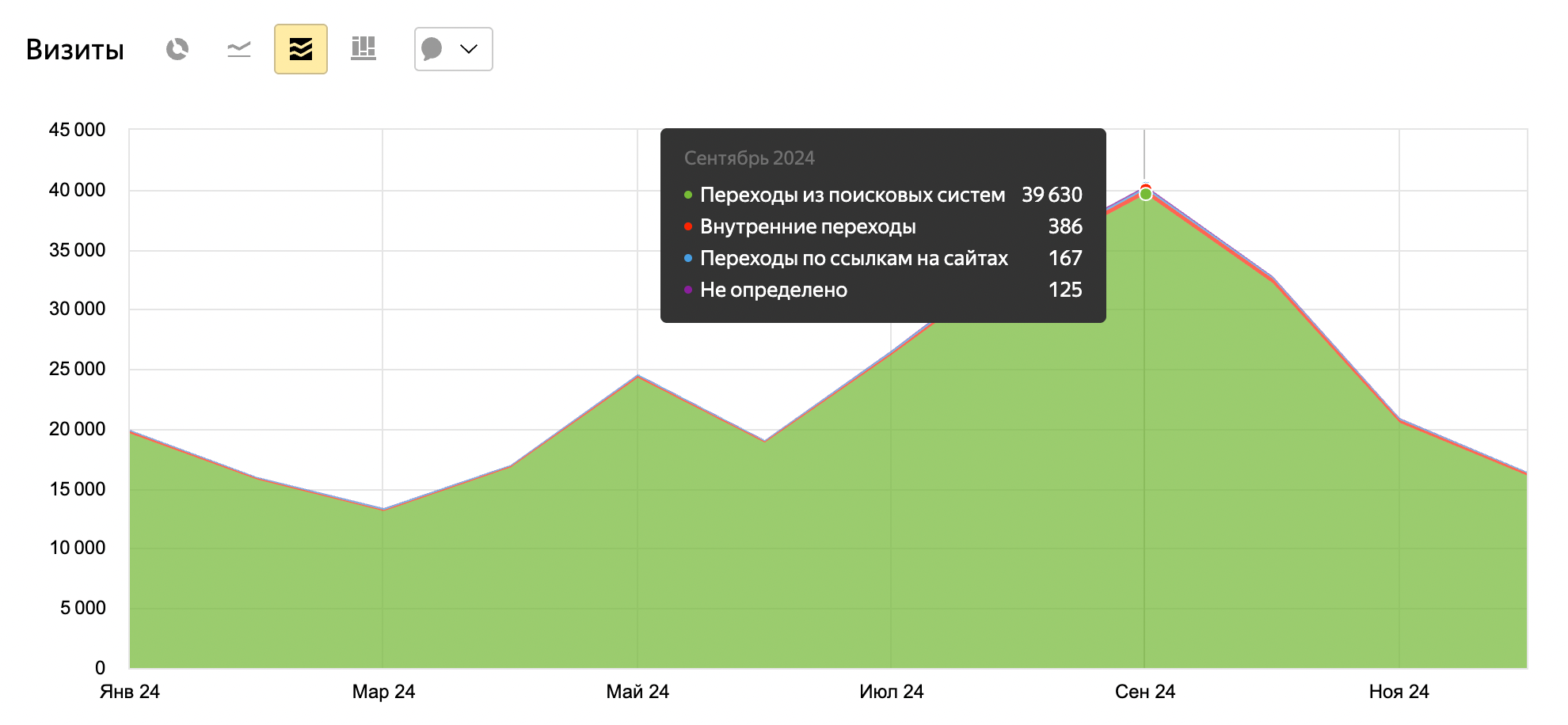Screen dimensions: 1568x725
Task: Select the stacked area chart view
Action: click(x=301, y=49)
